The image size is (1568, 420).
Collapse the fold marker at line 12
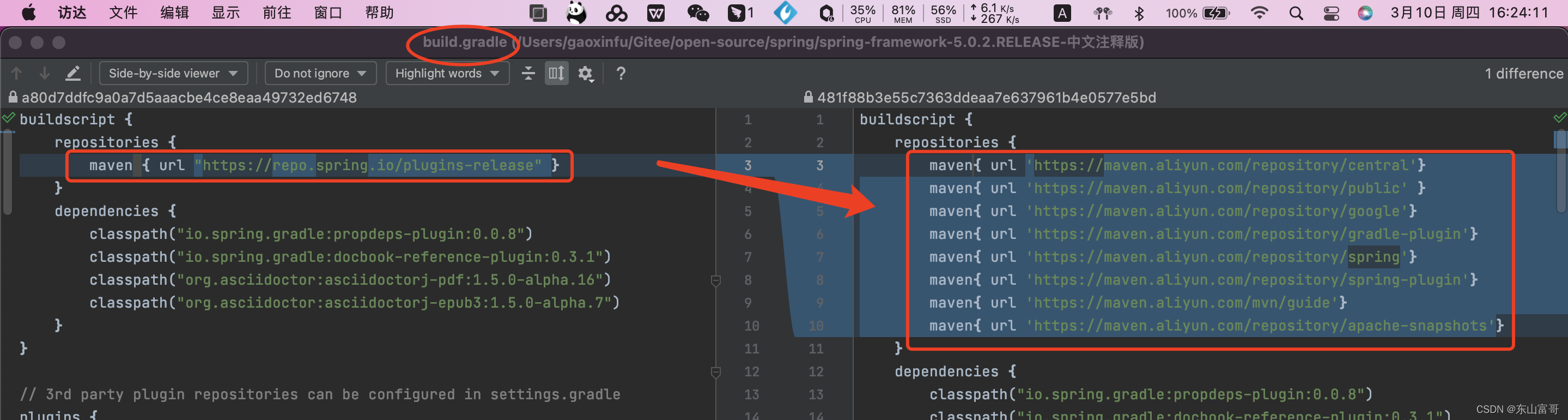pyautogui.click(x=716, y=372)
